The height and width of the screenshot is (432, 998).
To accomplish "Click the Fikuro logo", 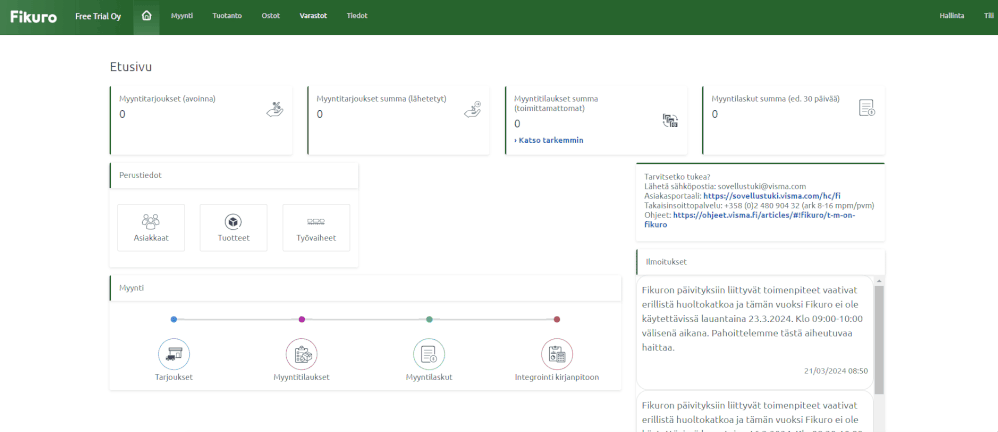I will tap(34, 17).
